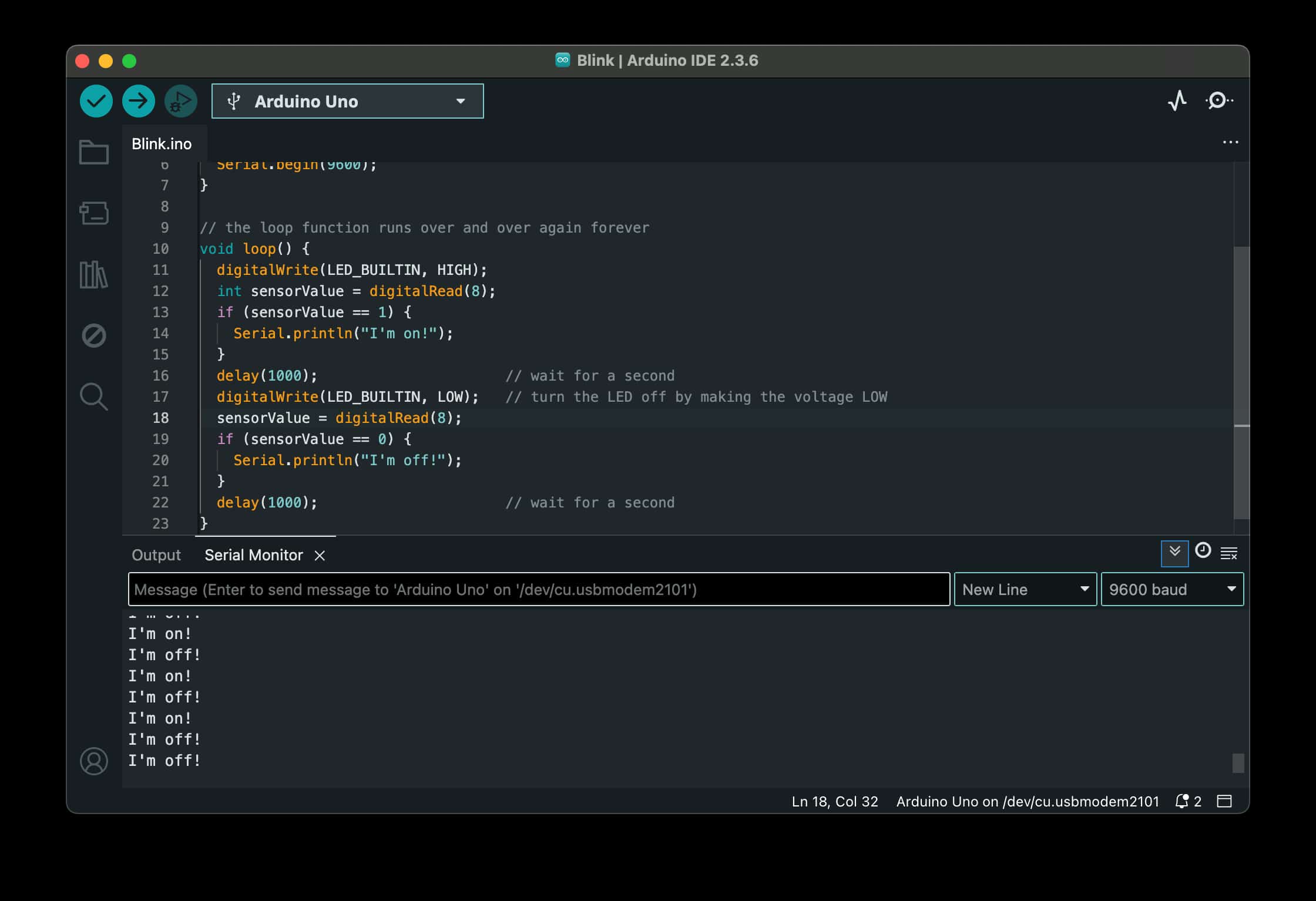The image size is (1316, 901).
Task: Switch to the Output tab
Action: point(156,555)
